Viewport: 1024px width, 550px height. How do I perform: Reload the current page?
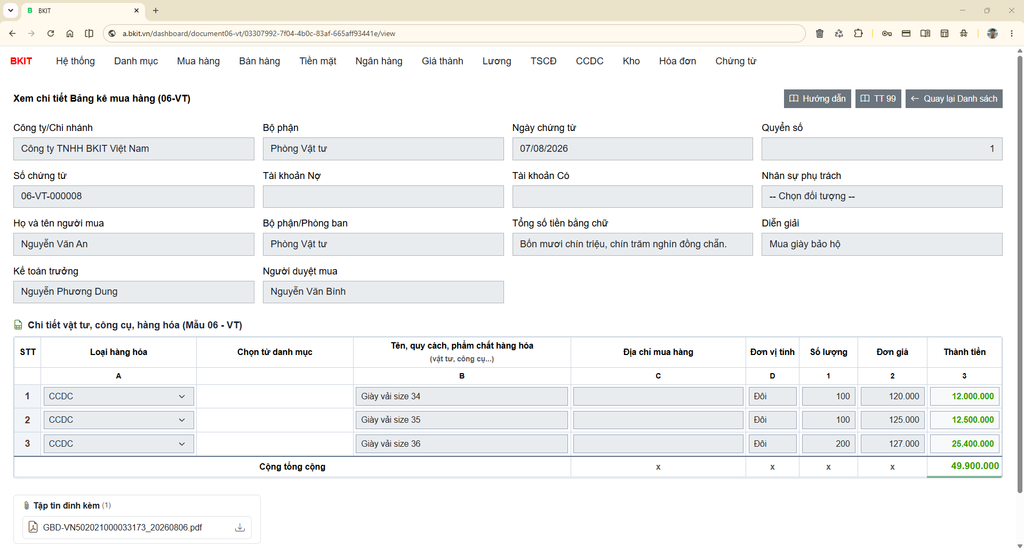click(50, 33)
